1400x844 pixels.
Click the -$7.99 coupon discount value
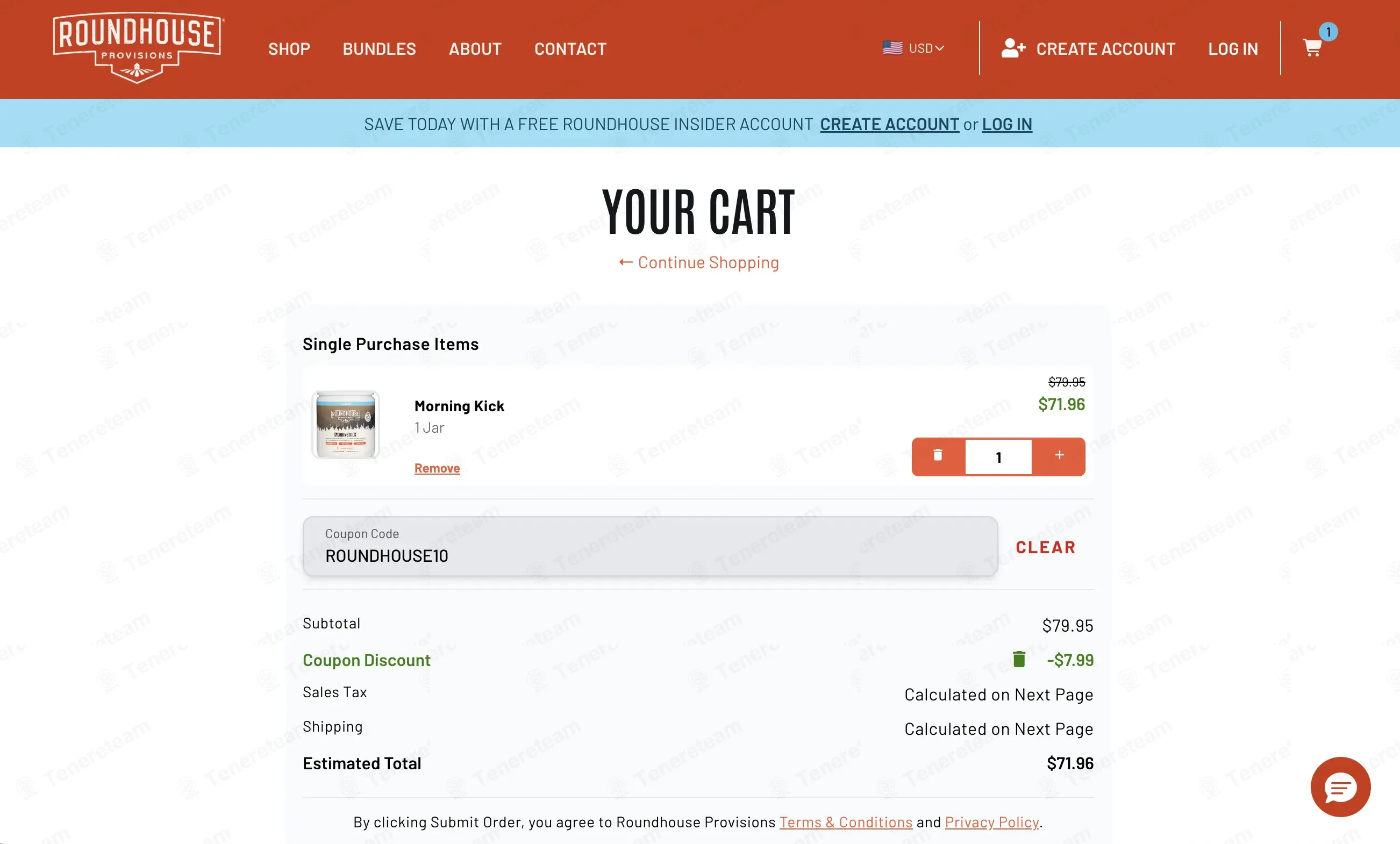tap(1070, 660)
